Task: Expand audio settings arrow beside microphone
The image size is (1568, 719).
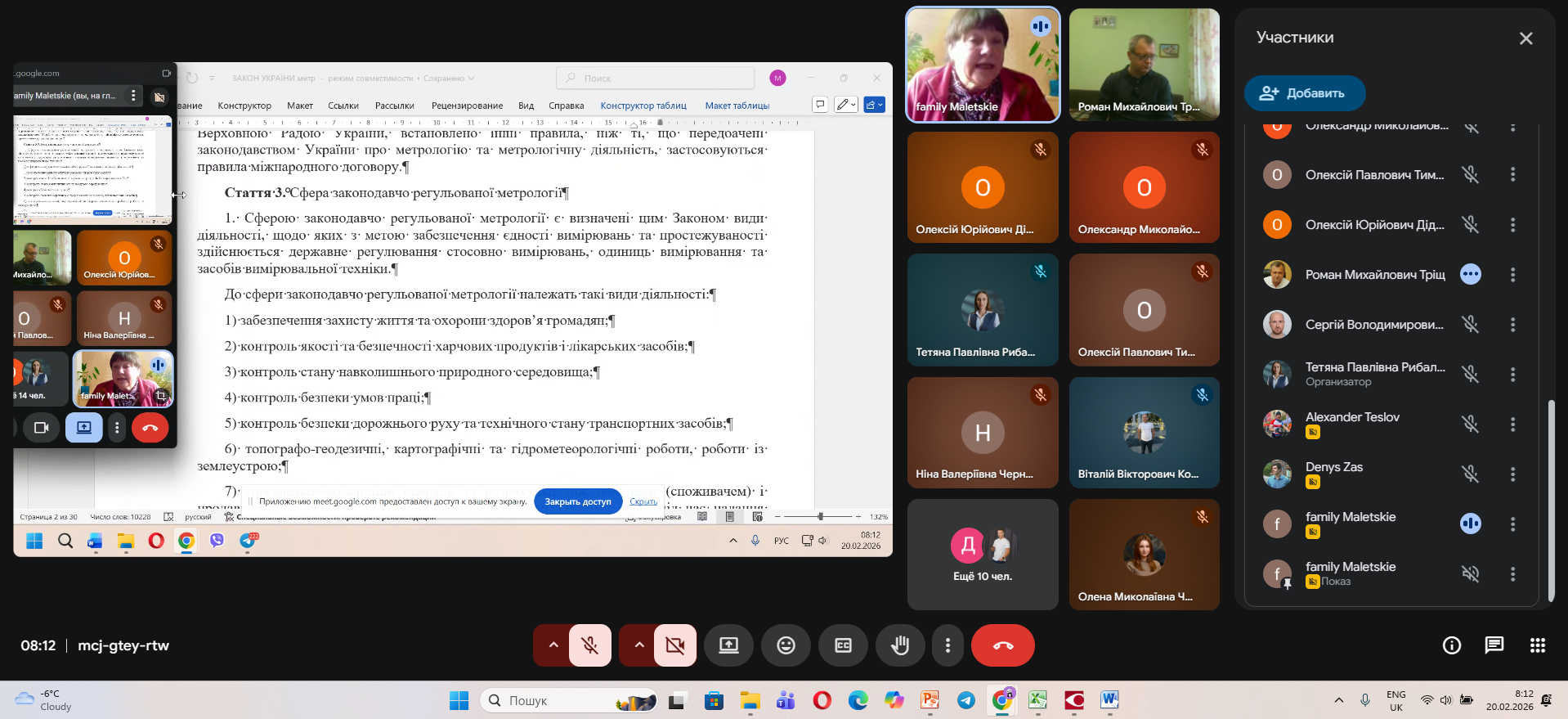Action: [x=553, y=645]
